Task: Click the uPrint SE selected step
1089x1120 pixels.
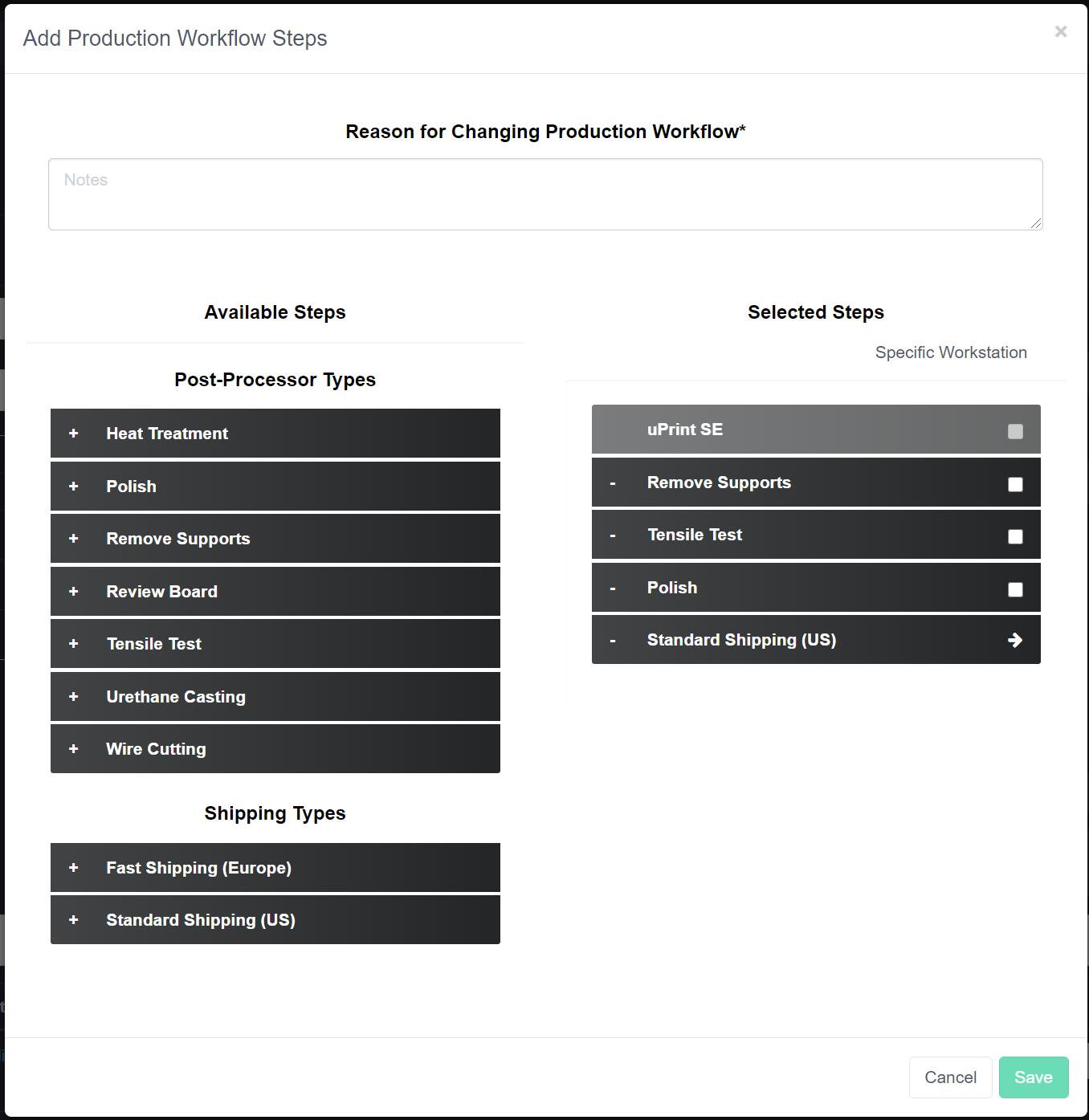Action: pos(685,430)
